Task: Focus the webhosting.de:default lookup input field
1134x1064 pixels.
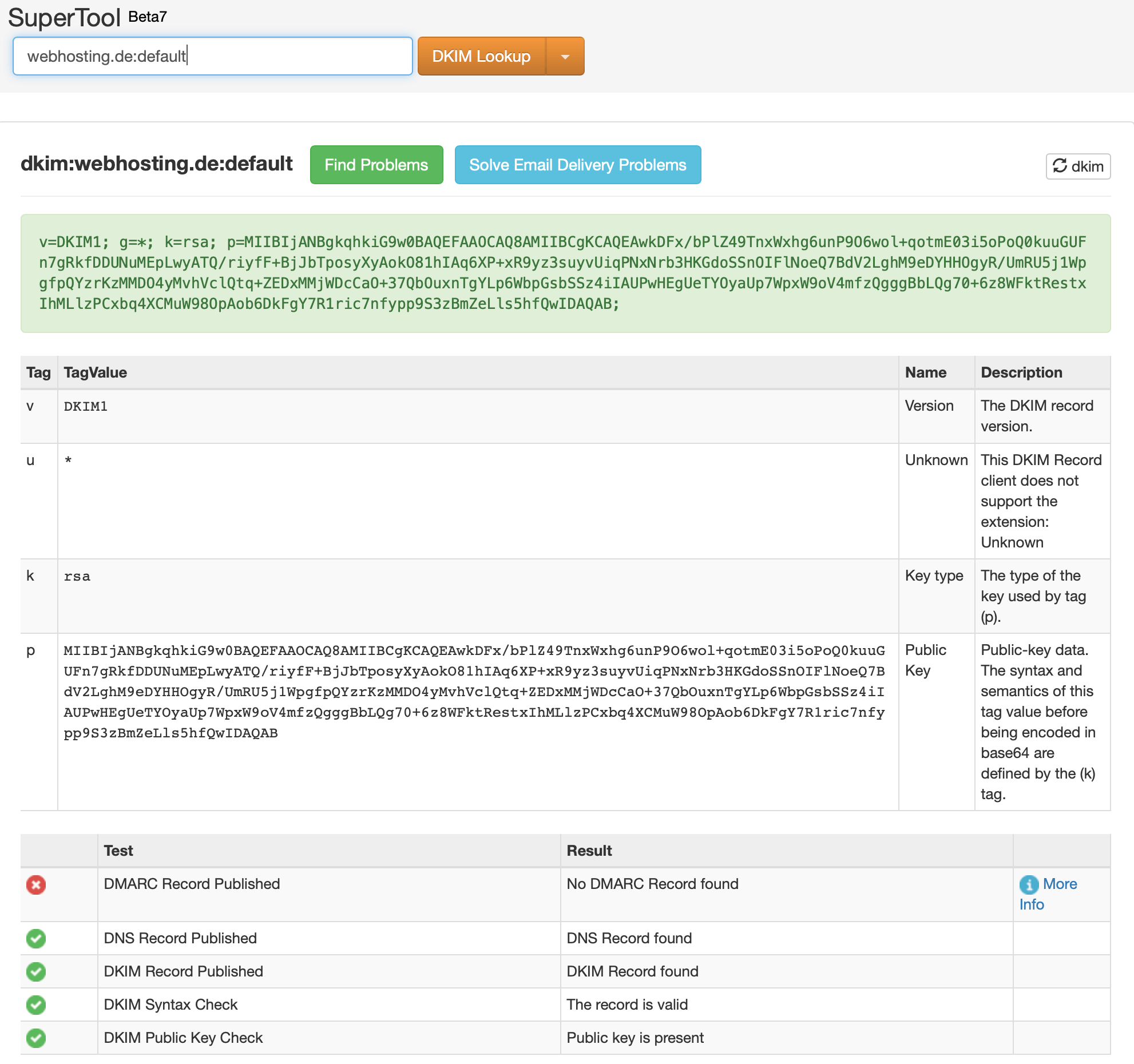Action: coord(213,56)
